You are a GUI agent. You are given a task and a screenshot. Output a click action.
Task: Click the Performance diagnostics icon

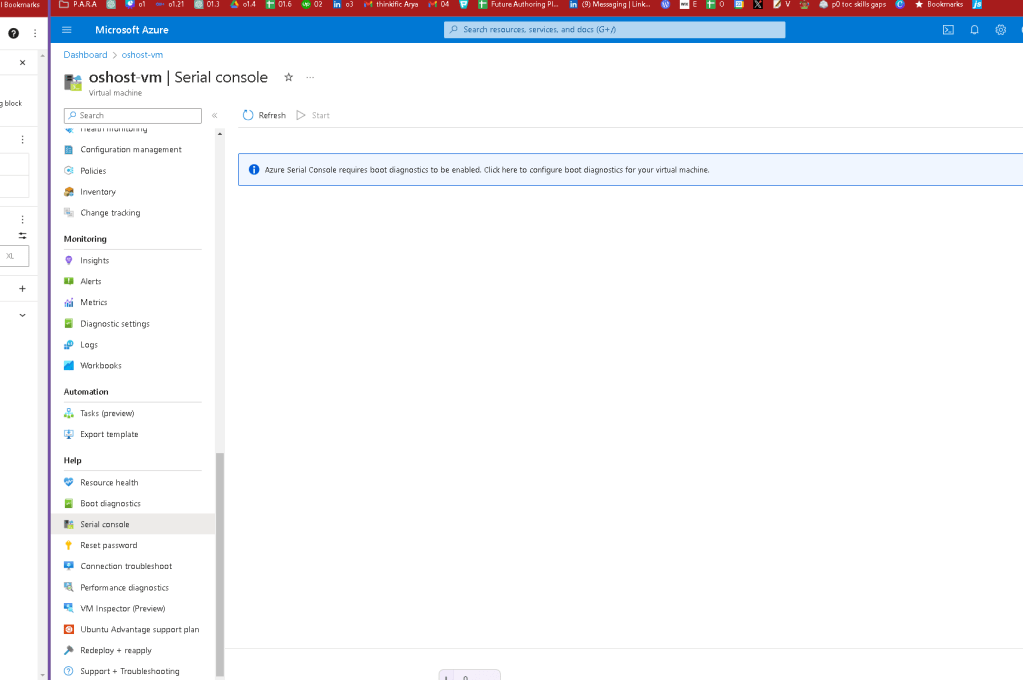(69, 587)
